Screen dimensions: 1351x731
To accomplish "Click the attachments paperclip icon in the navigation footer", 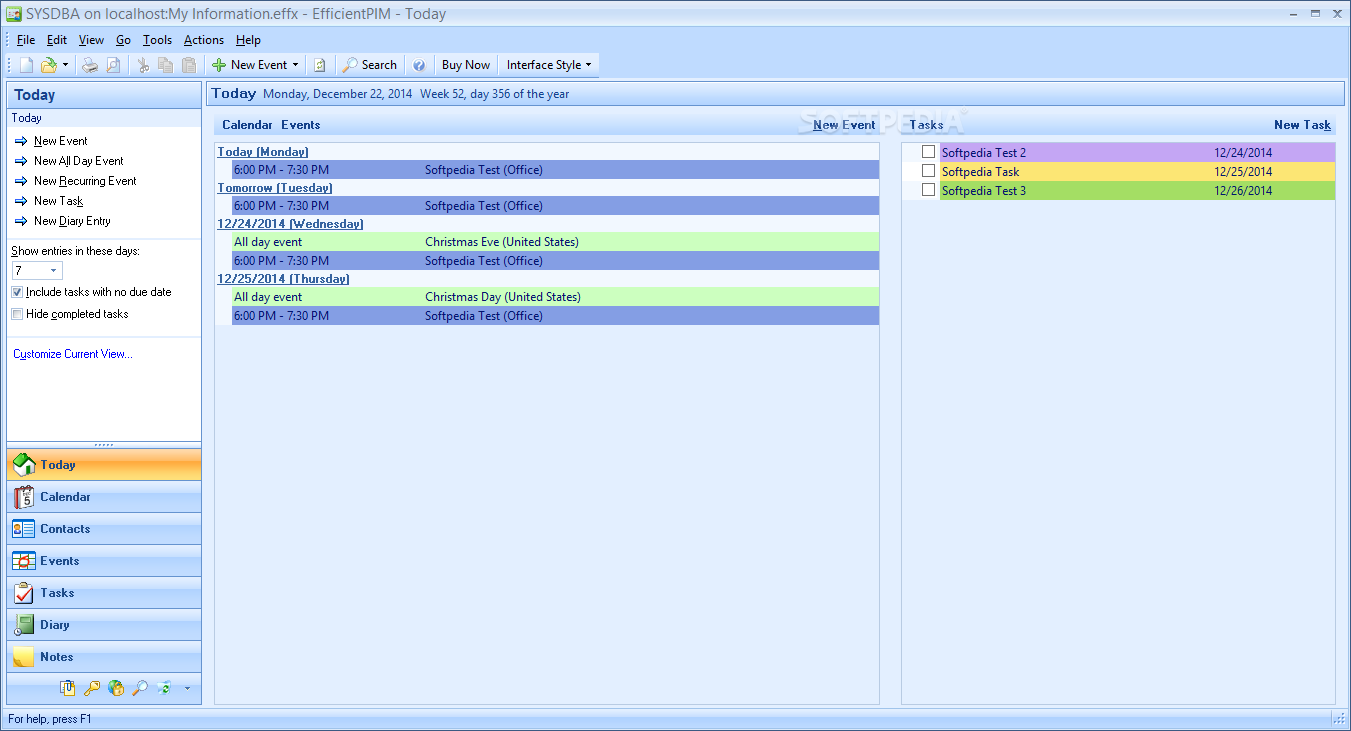I will coord(68,688).
